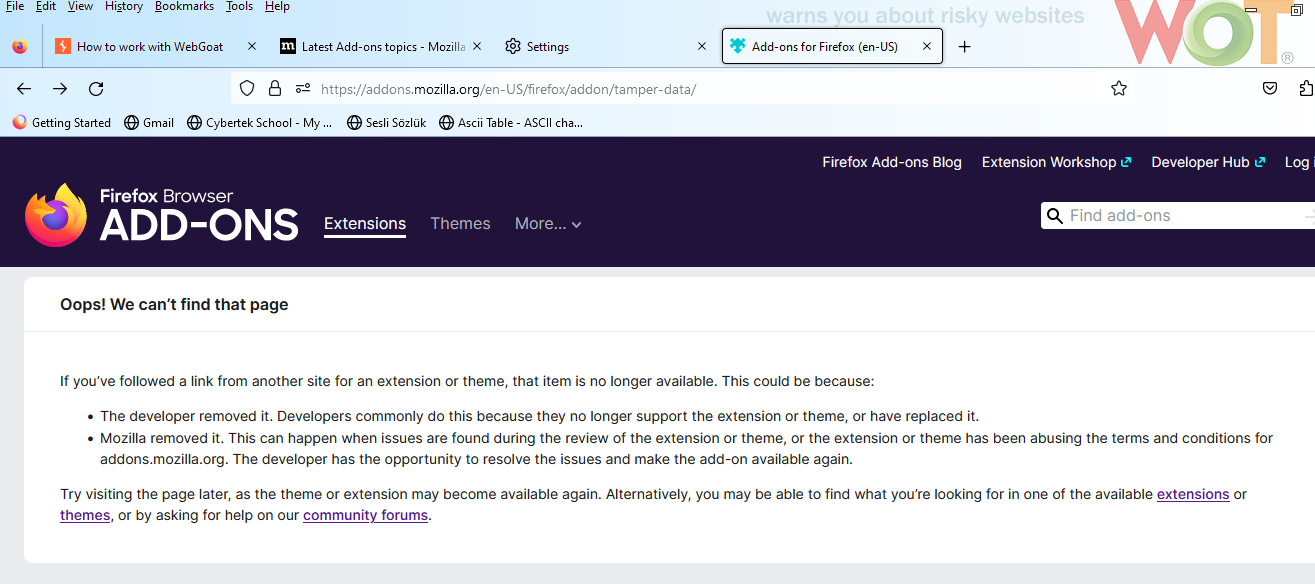
Task: Go to the Extensions section
Action: click(x=365, y=224)
